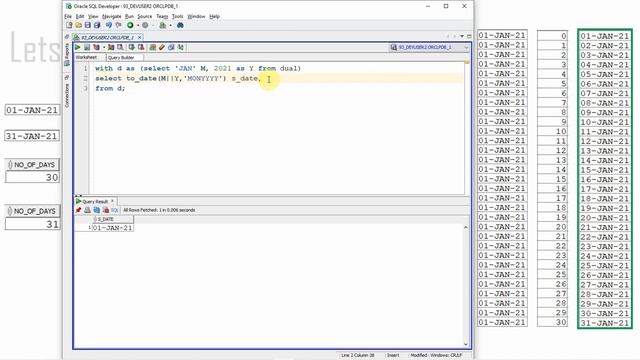Image resolution: width=640 pixels, height=360 pixels.
Task: Run statement with the green play icon
Action: coord(78,47)
